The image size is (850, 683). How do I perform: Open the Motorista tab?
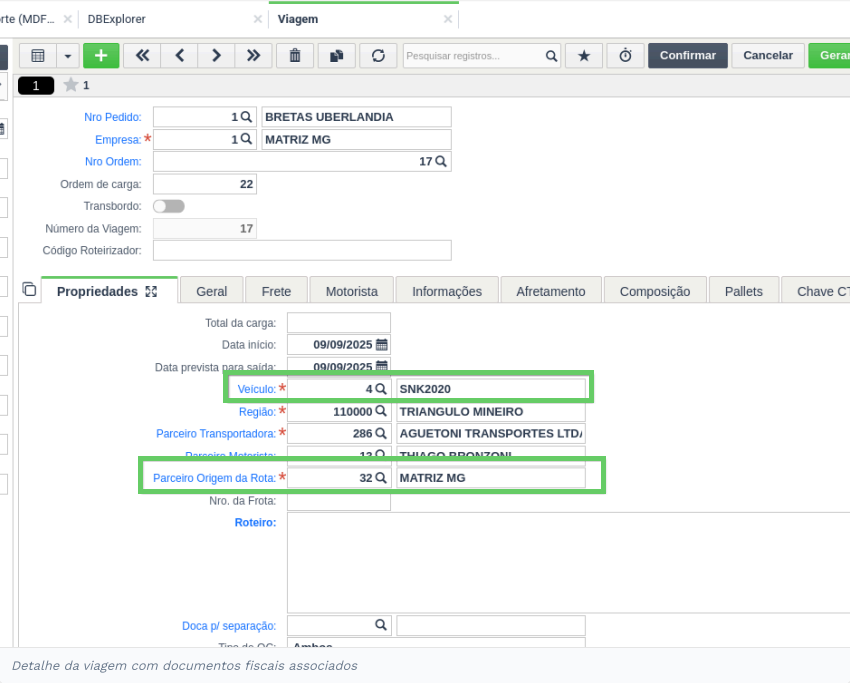click(352, 292)
